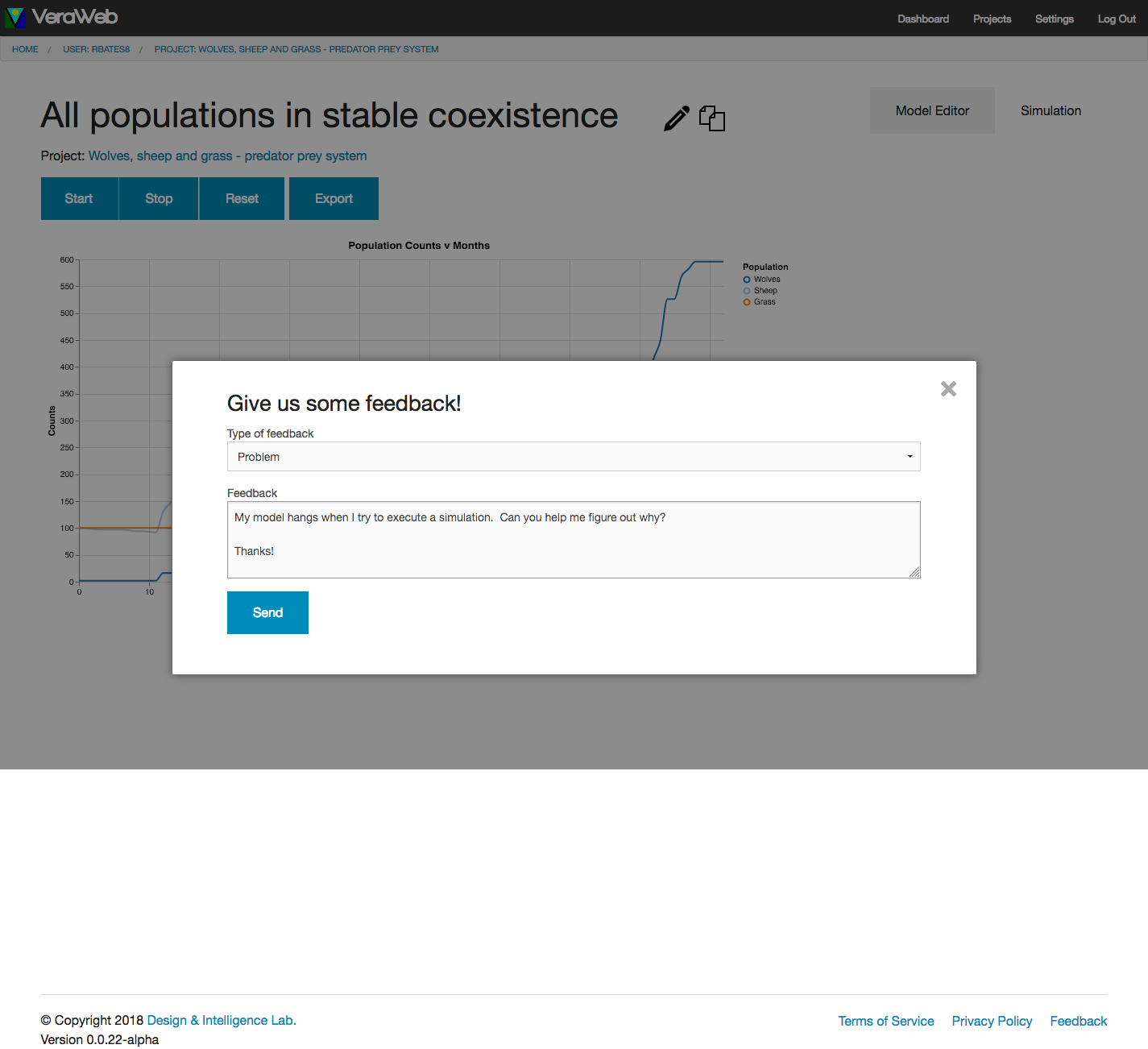Open the Privacy Policy footer link
Image resolution: width=1148 pixels, height=1049 pixels.
pos(992,1022)
